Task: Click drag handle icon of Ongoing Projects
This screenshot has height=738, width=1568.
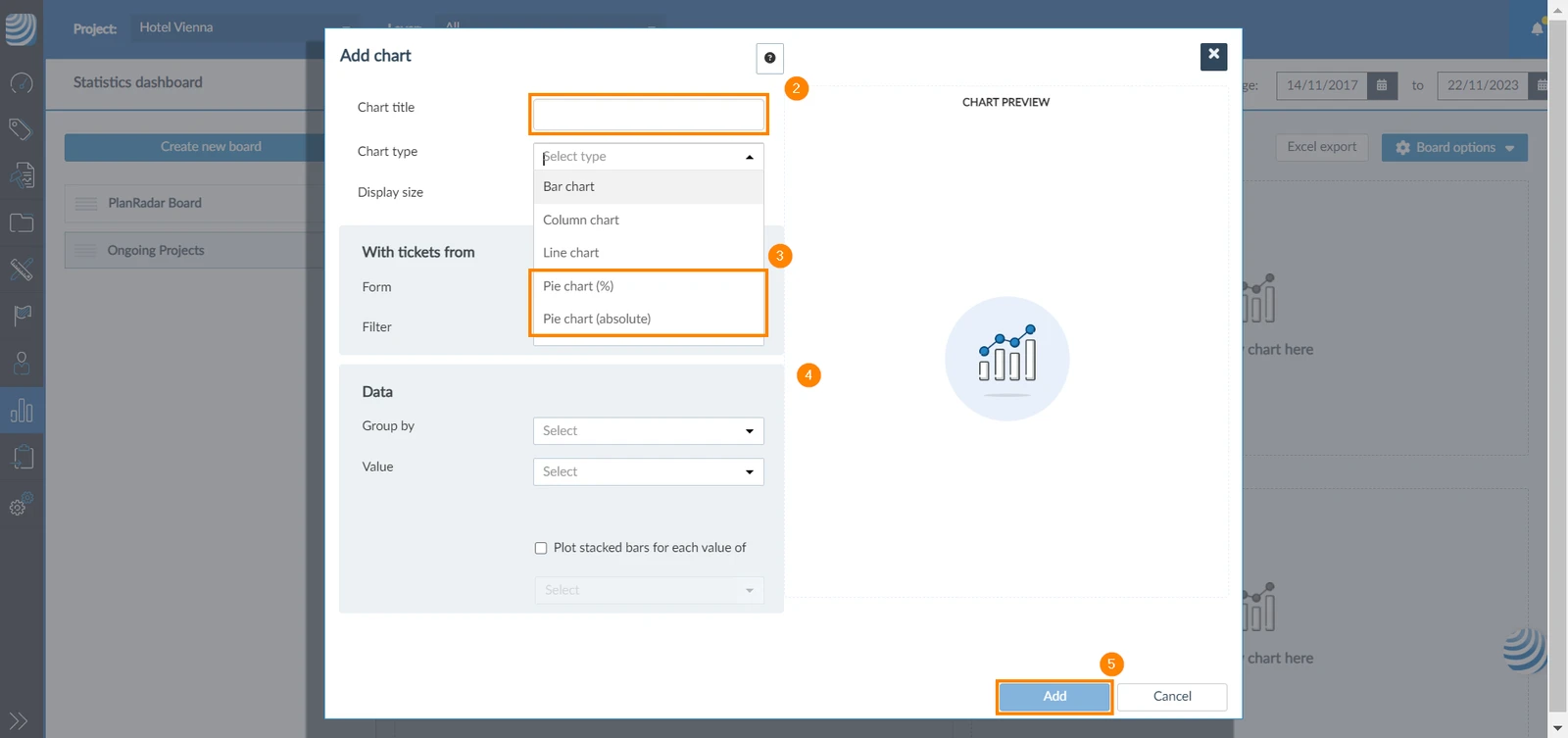Action: pyautogui.click(x=86, y=251)
